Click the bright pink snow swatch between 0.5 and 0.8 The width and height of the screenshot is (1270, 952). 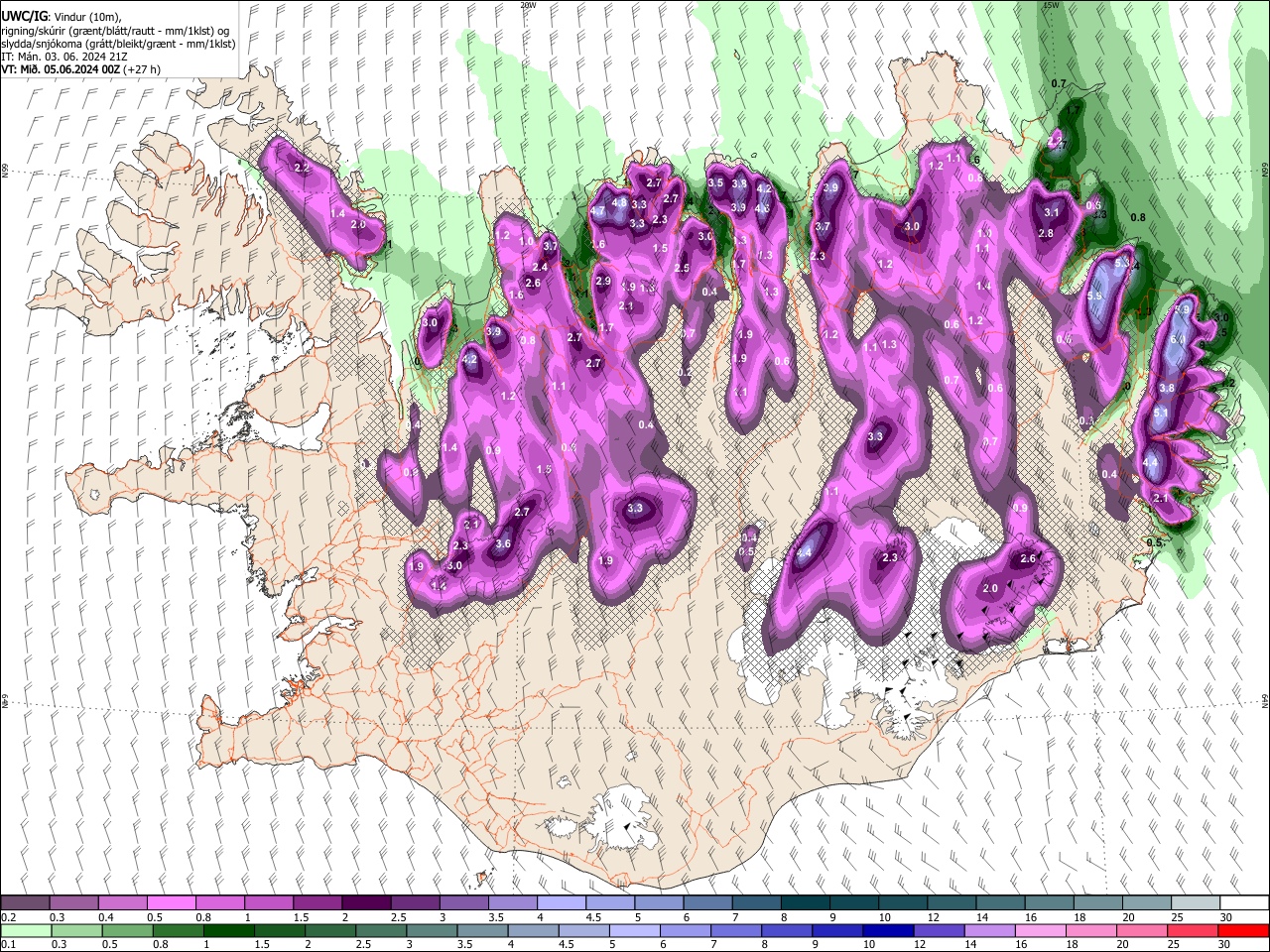[171, 903]
